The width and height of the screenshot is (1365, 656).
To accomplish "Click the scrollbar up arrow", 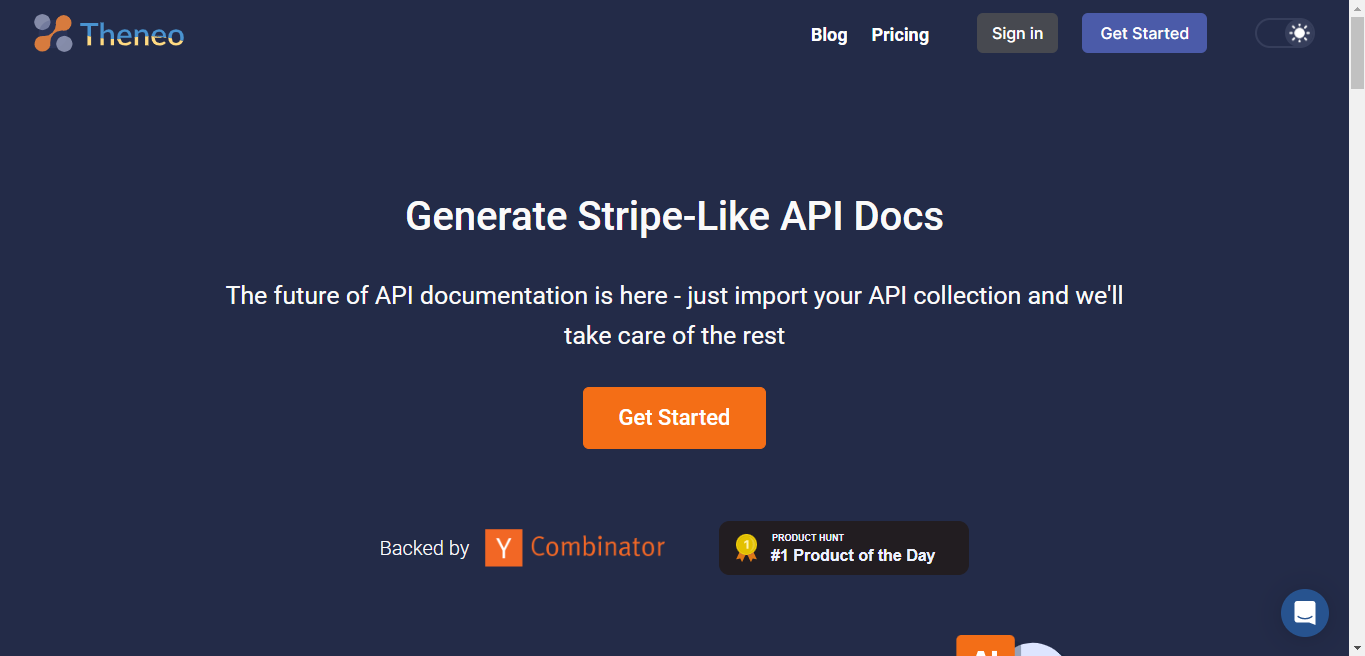I will point(1357,8).
